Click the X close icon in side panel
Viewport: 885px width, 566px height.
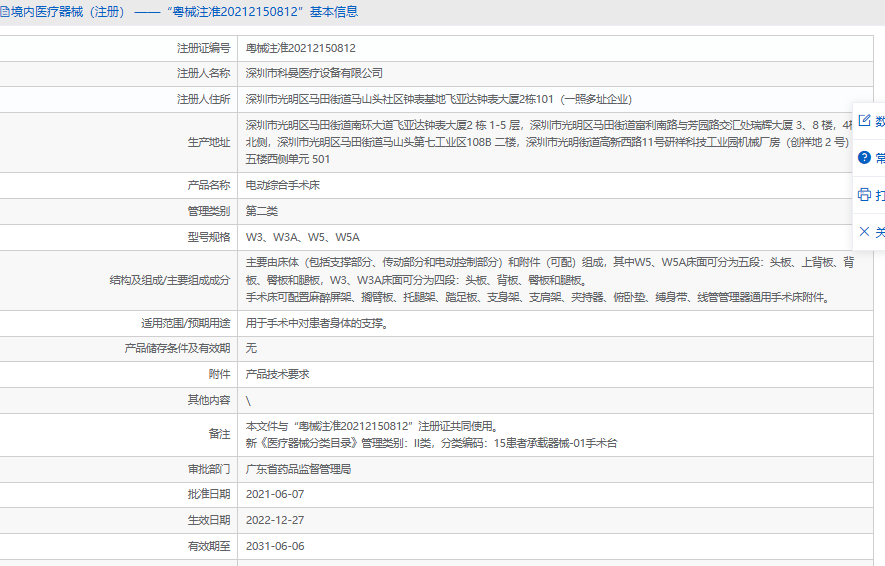(864, 231)
